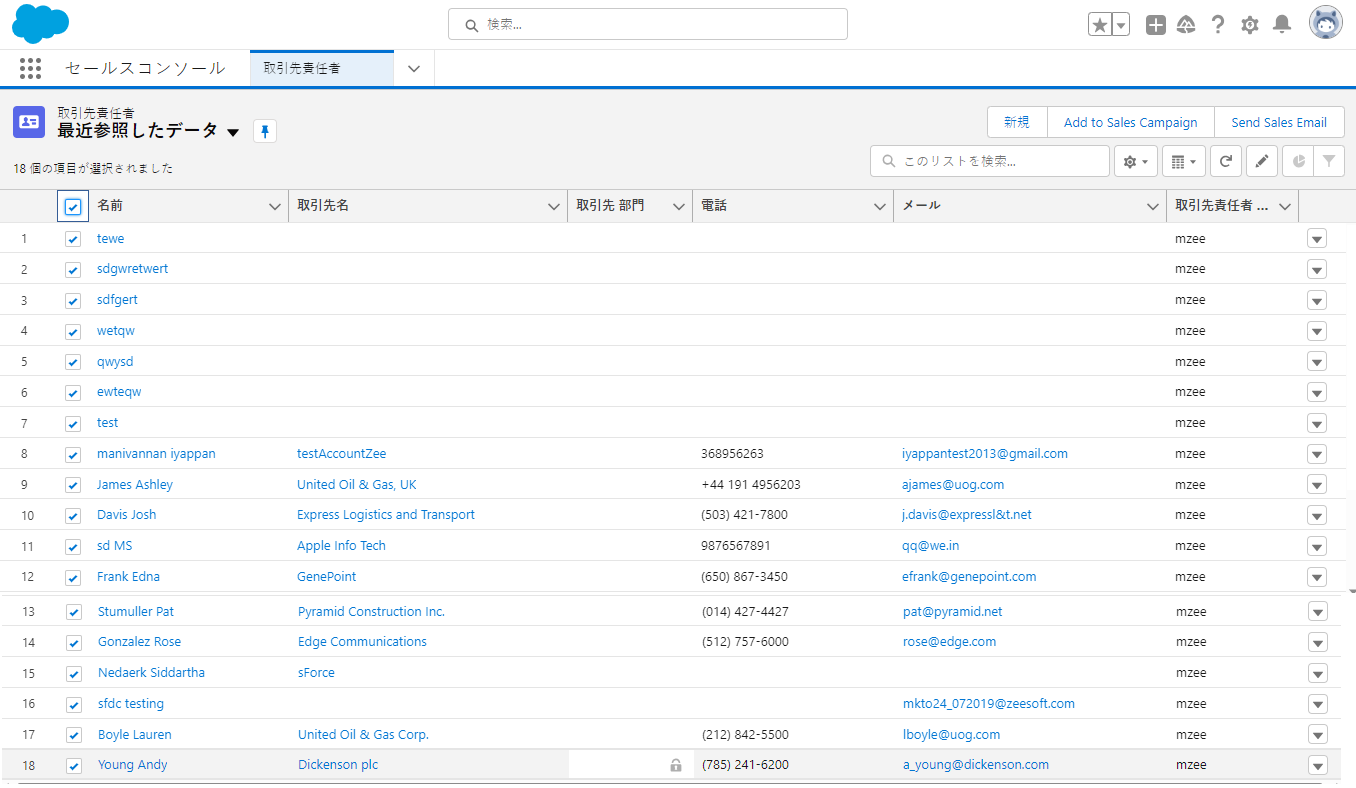Open the efrank@genepoint.com email link
This screenshot has width=1356, height=788.
coord(969,577)
